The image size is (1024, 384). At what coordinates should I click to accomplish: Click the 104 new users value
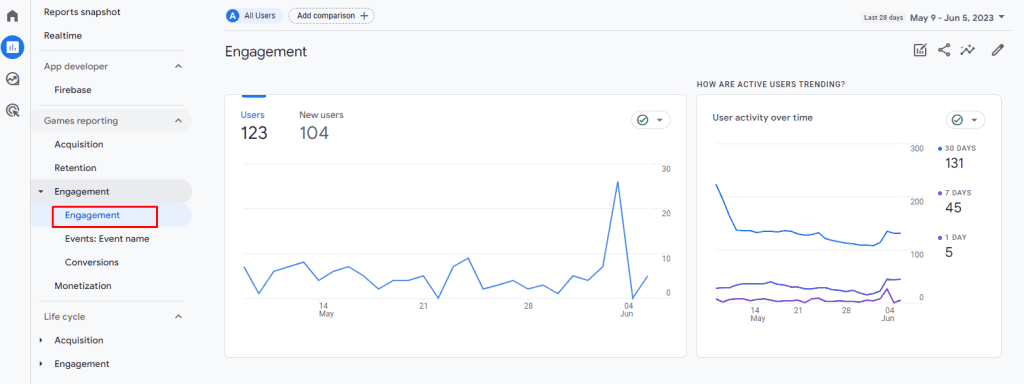point(314,133)
